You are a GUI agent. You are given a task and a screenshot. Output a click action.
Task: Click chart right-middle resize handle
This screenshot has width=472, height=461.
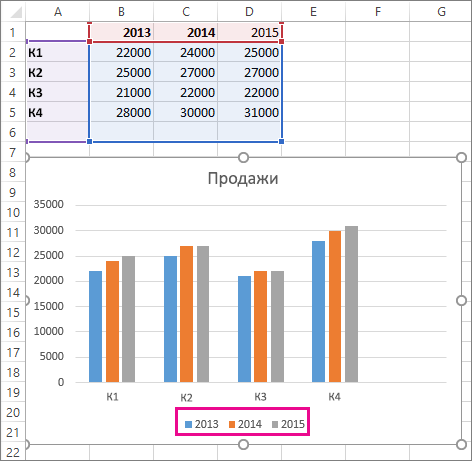[x=461, y=301]
